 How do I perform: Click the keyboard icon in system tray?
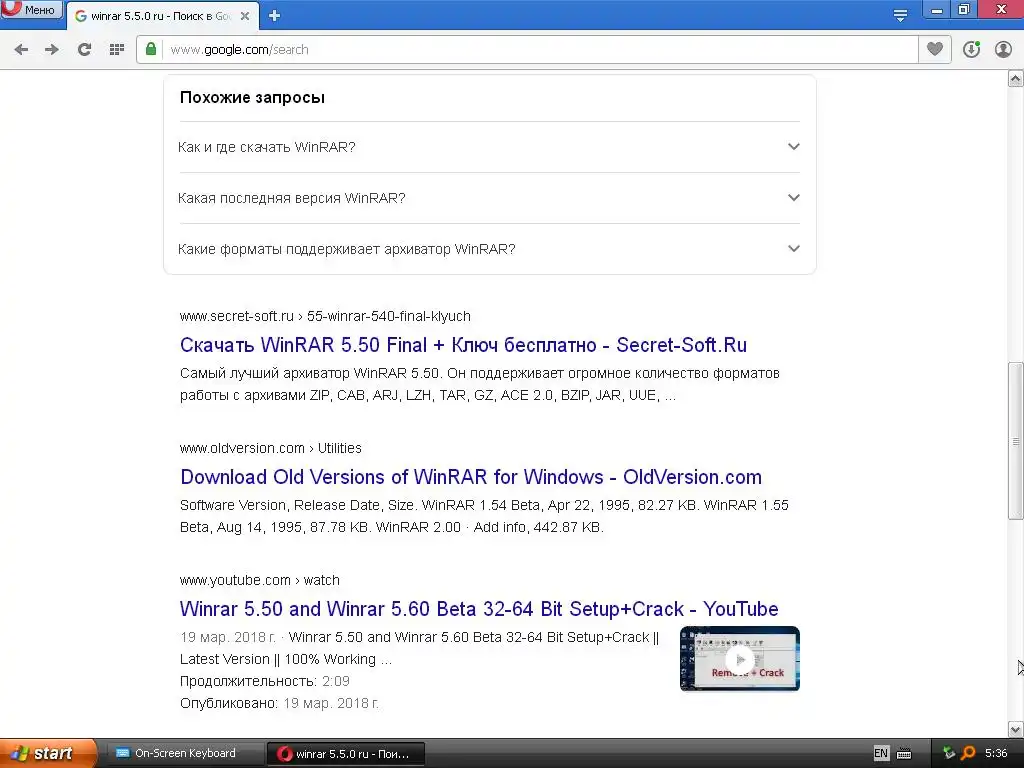coord(904,754)
